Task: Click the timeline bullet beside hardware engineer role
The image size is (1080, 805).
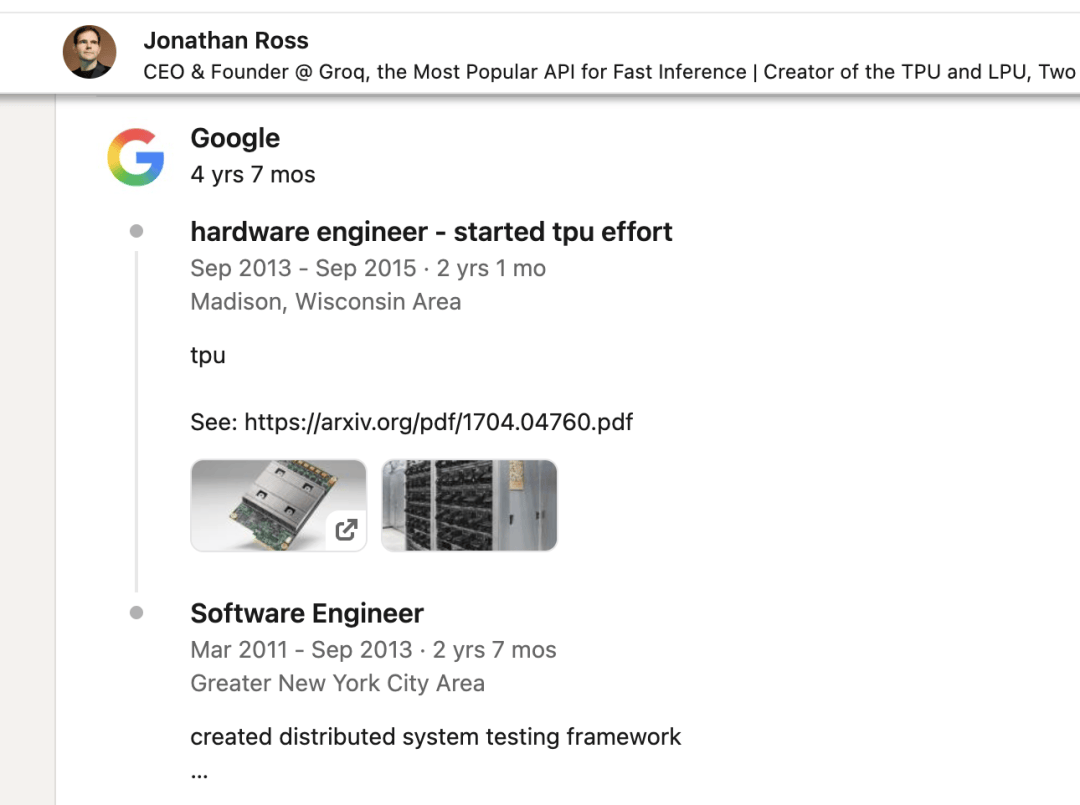Action: click(x=136, y=231)
